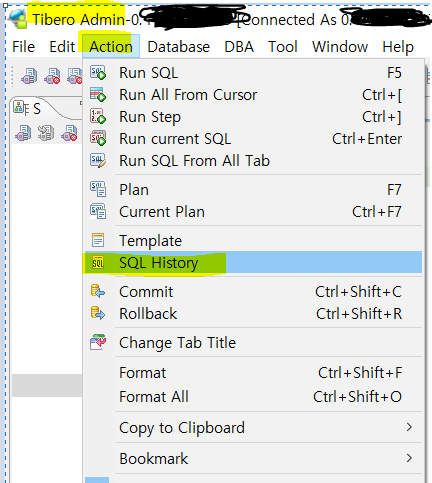Choose Run SQL From All Tab
Image resolution: width=432 pixels, height=483 pixels.
click(253, 161)
